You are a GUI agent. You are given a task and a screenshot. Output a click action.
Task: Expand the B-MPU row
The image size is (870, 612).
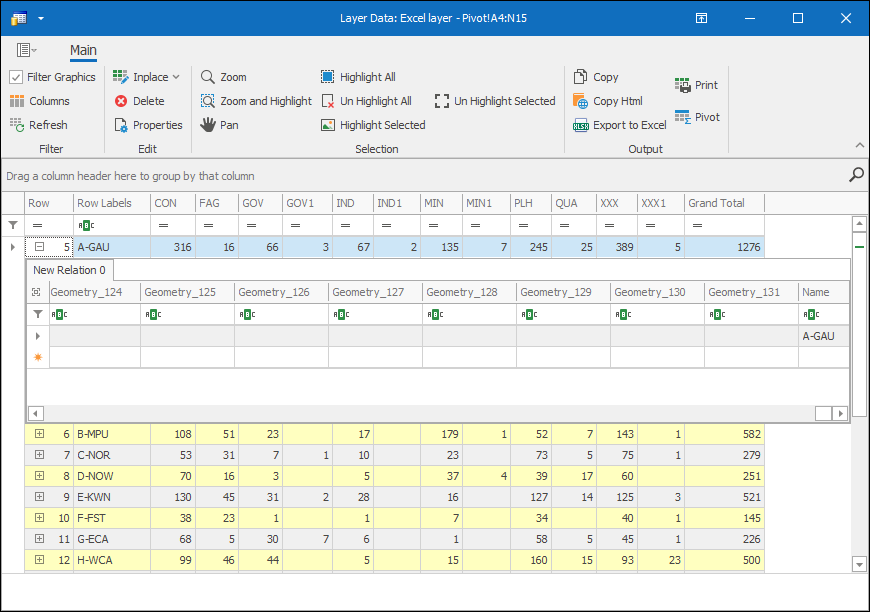coord(39,434)
